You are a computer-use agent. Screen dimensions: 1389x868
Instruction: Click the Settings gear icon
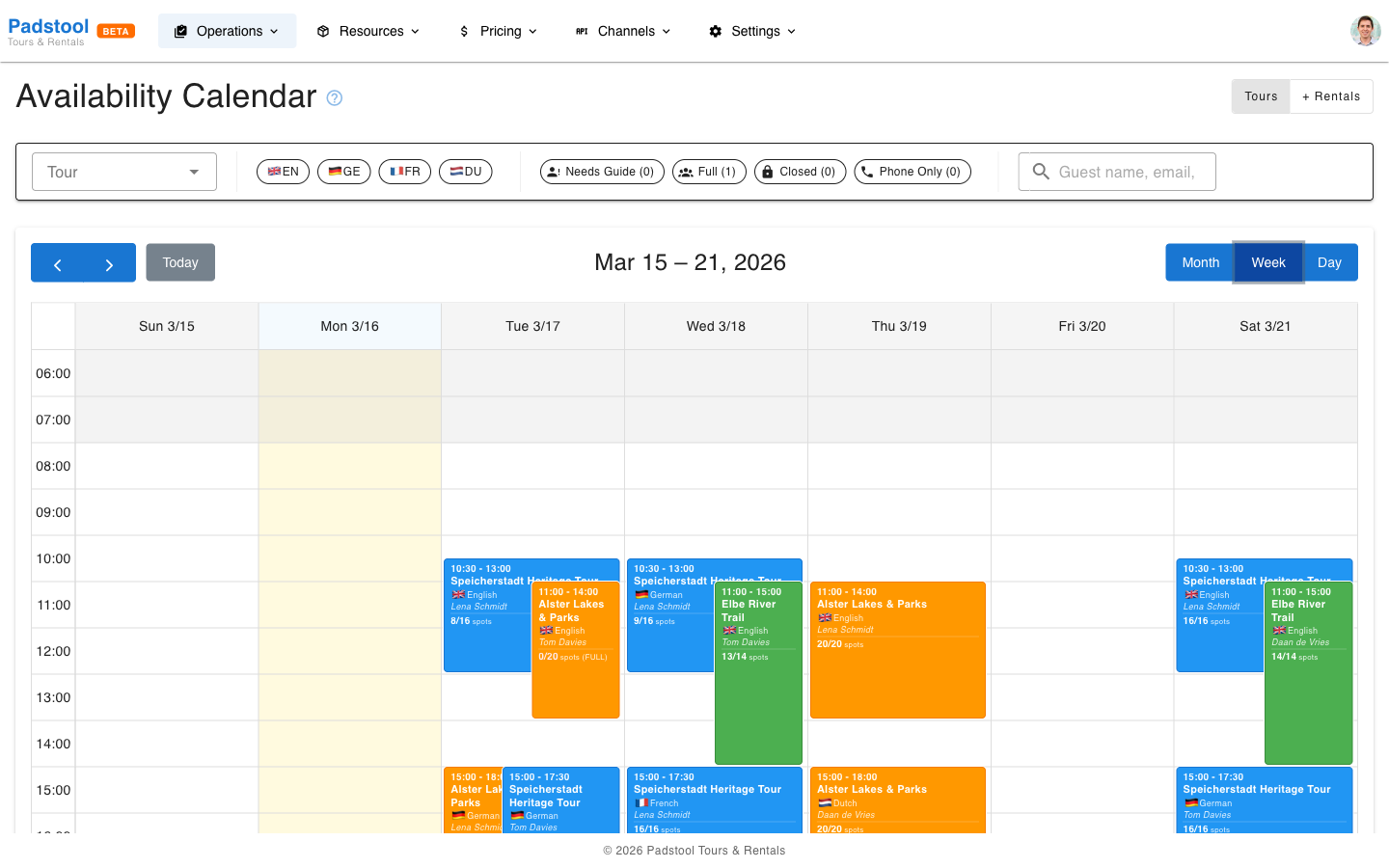coord(715,31)
